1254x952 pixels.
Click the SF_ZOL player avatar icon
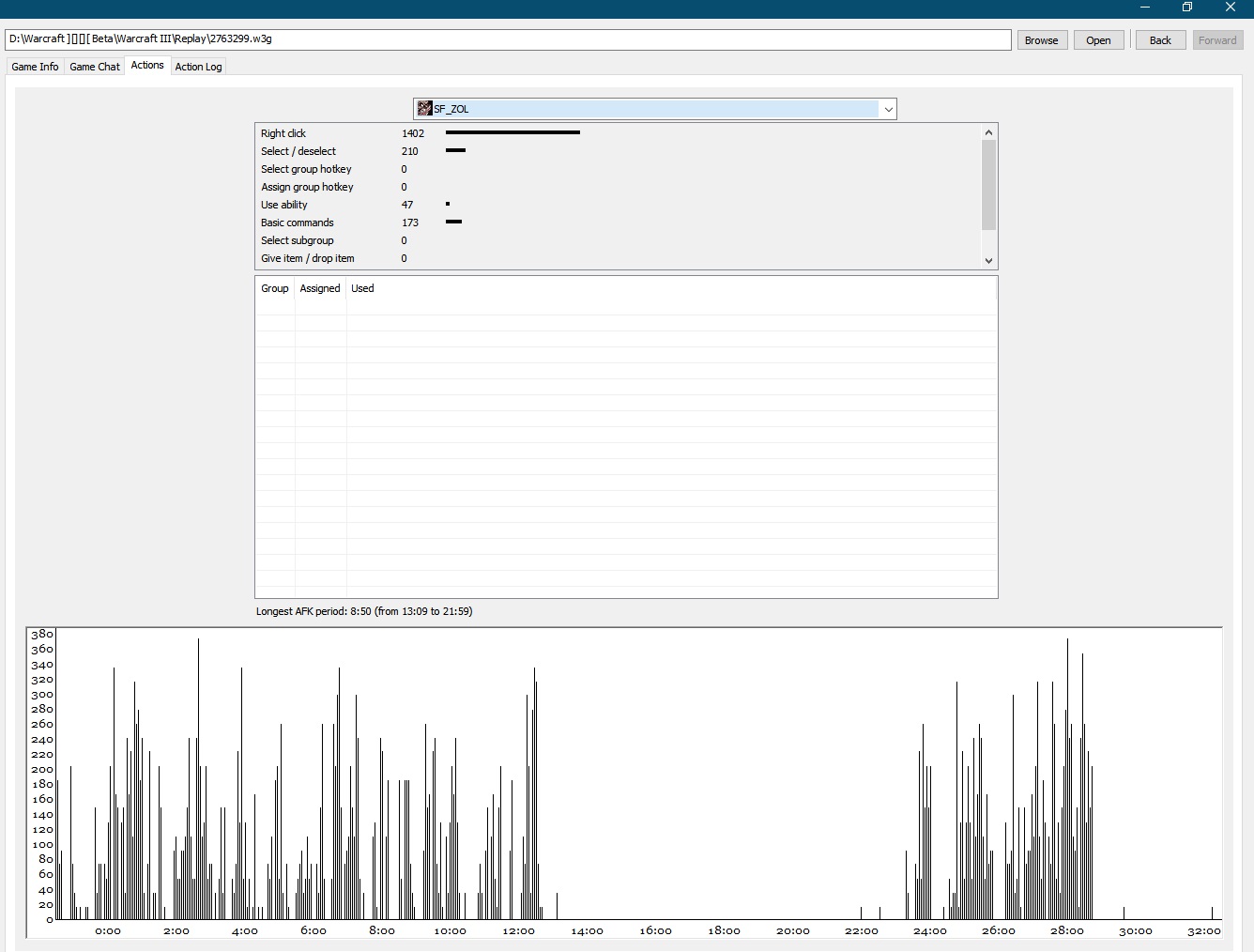tap(425, 109)
